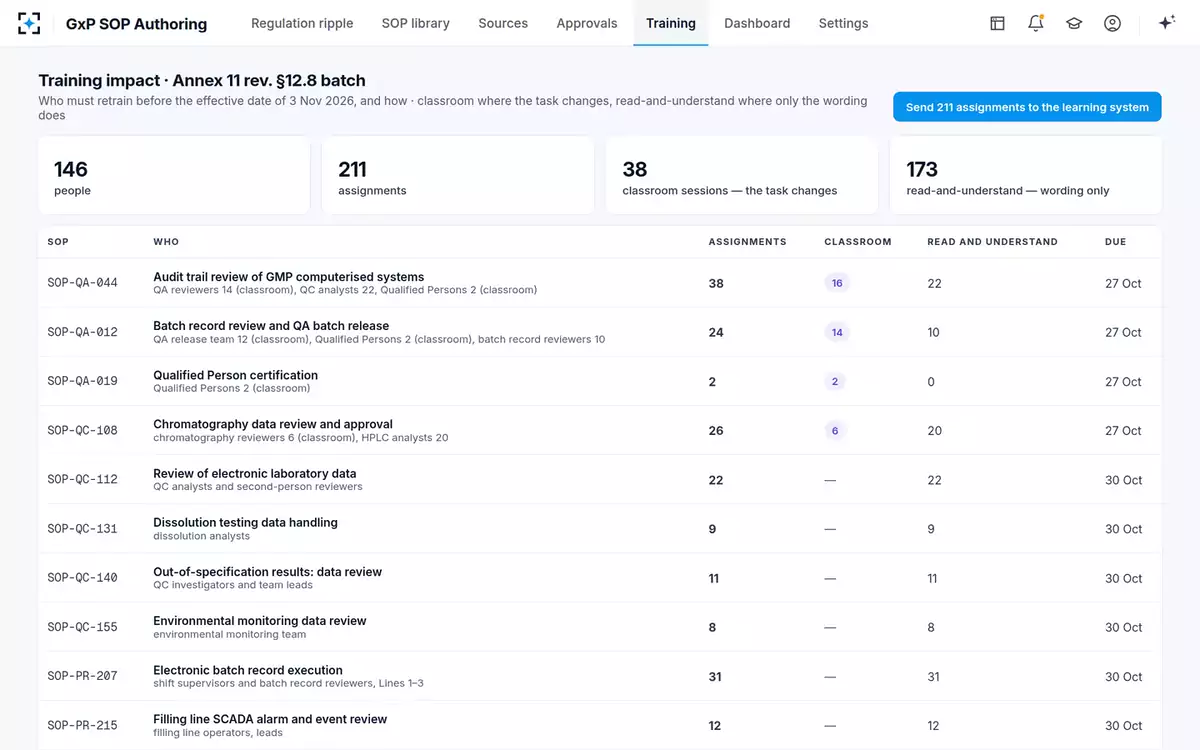Viewport: 1200px width, 750px height.
Task: Click the 173 read-and-understand card
Action: coord(1026,176)
